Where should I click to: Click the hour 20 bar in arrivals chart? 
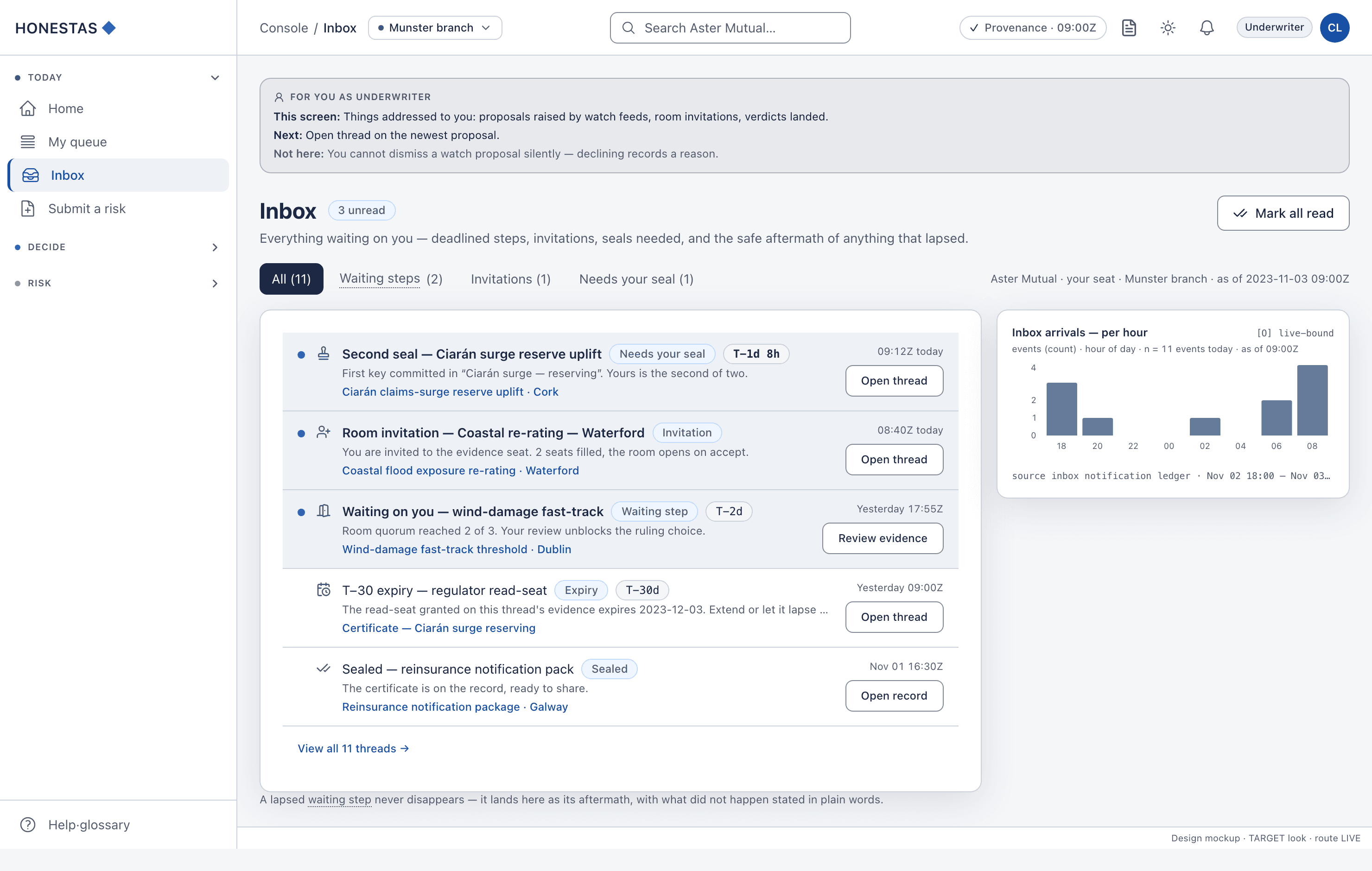point(1098,427)
